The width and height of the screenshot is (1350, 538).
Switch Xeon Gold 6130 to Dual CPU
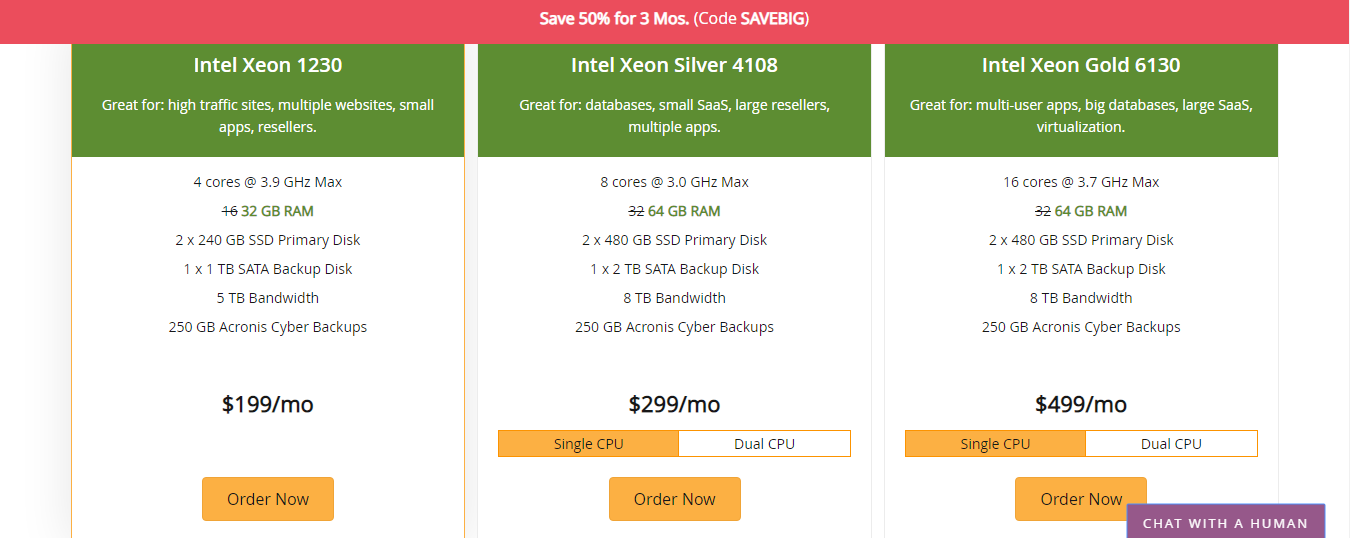[x=1172, y=444]
